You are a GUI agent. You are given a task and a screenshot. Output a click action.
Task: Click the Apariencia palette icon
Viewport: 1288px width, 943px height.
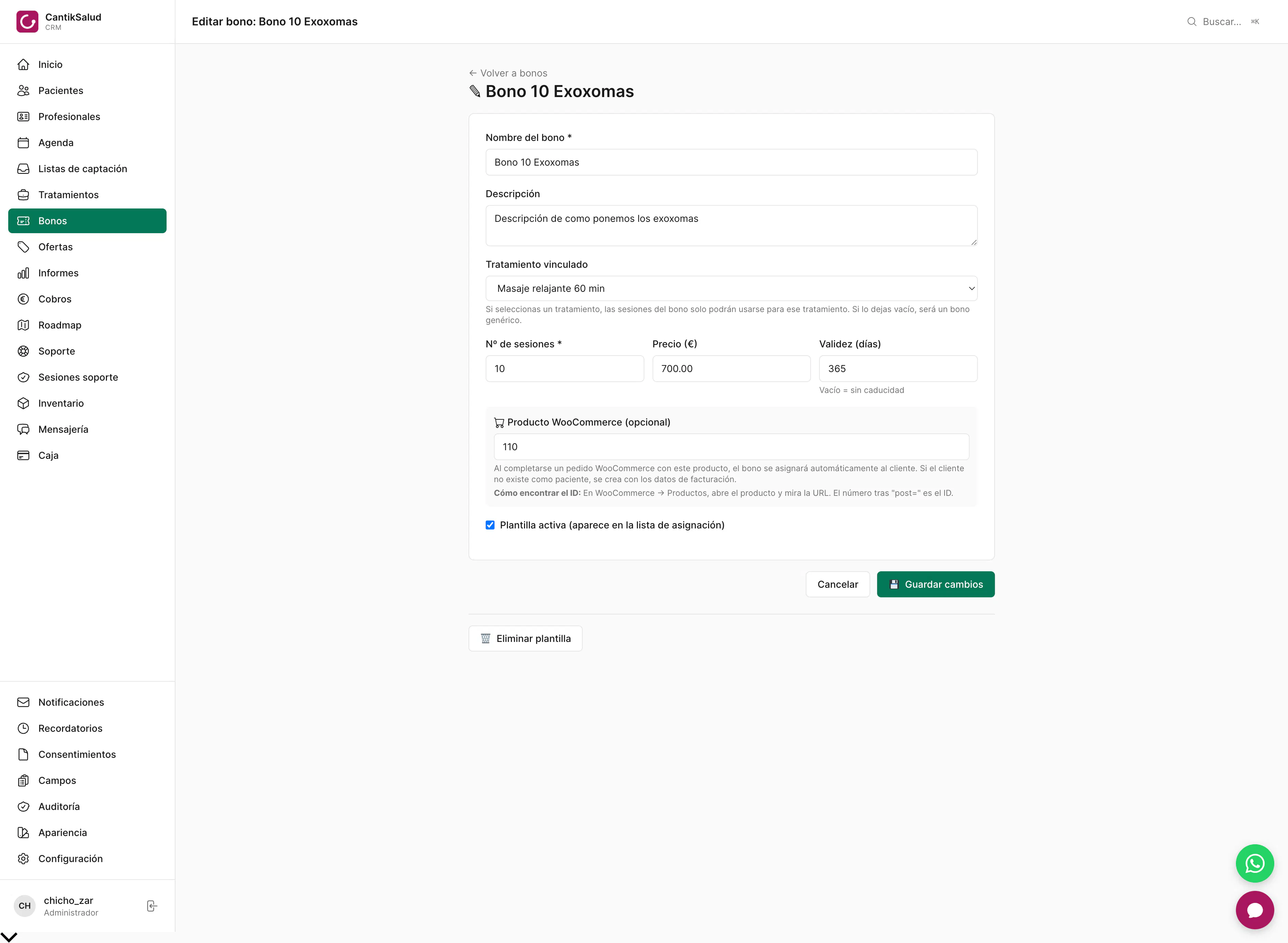pos(23,833)
